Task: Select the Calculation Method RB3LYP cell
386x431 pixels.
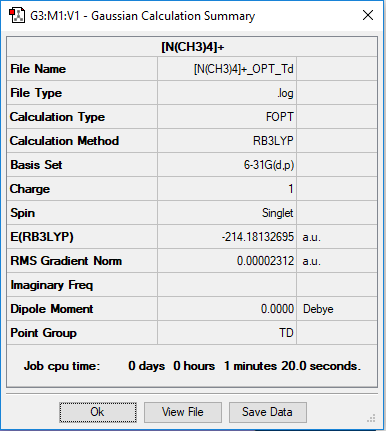Action: click(x=227, y=141)
